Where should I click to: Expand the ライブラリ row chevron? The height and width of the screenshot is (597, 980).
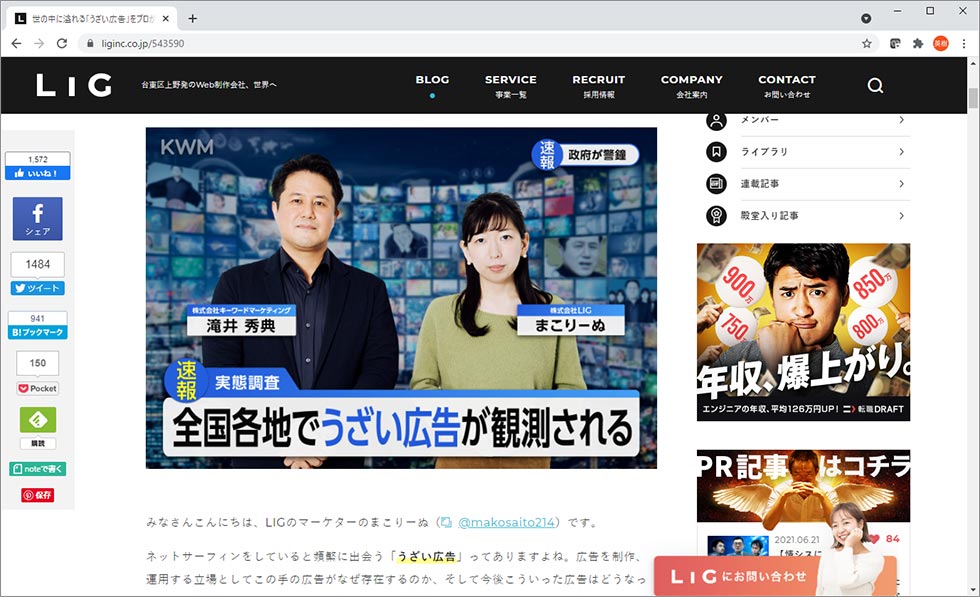[x=901, y=152]
